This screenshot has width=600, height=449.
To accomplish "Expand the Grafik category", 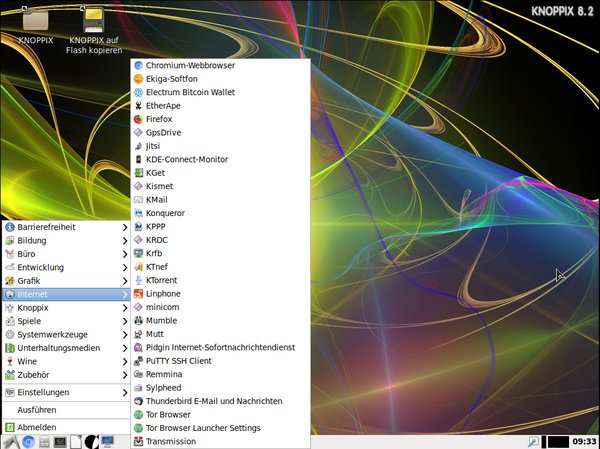I will pos(66,281).
